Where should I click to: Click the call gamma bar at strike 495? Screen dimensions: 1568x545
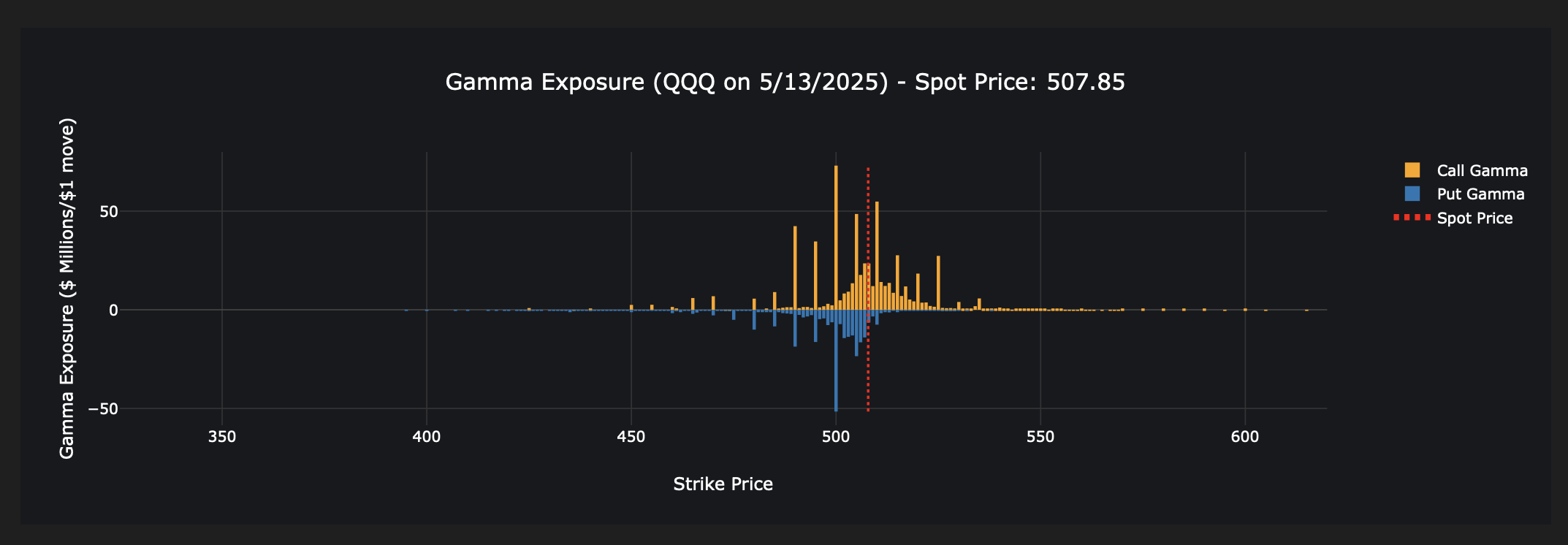pos(815,275)
